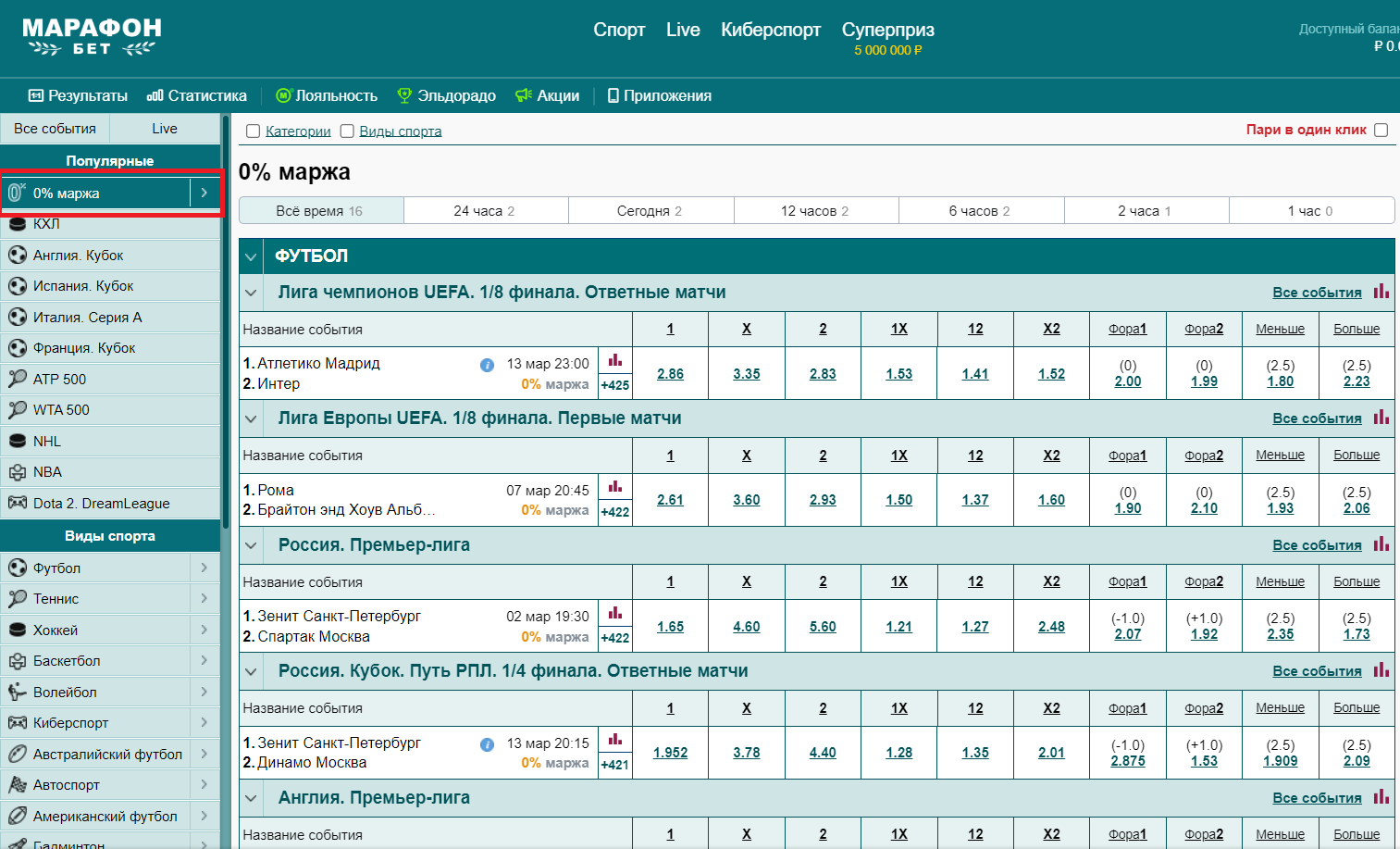Screen dimensions: 1400x849
Task: Open Эльдорадо from the toolbar
Action: (446, 95)
